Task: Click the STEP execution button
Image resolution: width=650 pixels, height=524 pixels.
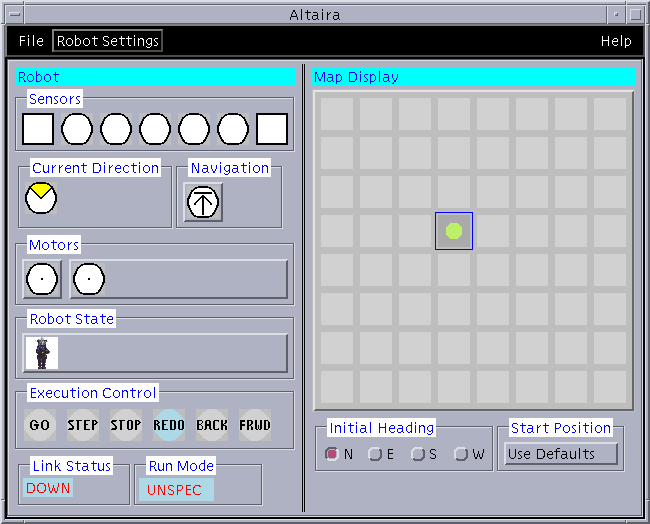Action: [83, 425]
